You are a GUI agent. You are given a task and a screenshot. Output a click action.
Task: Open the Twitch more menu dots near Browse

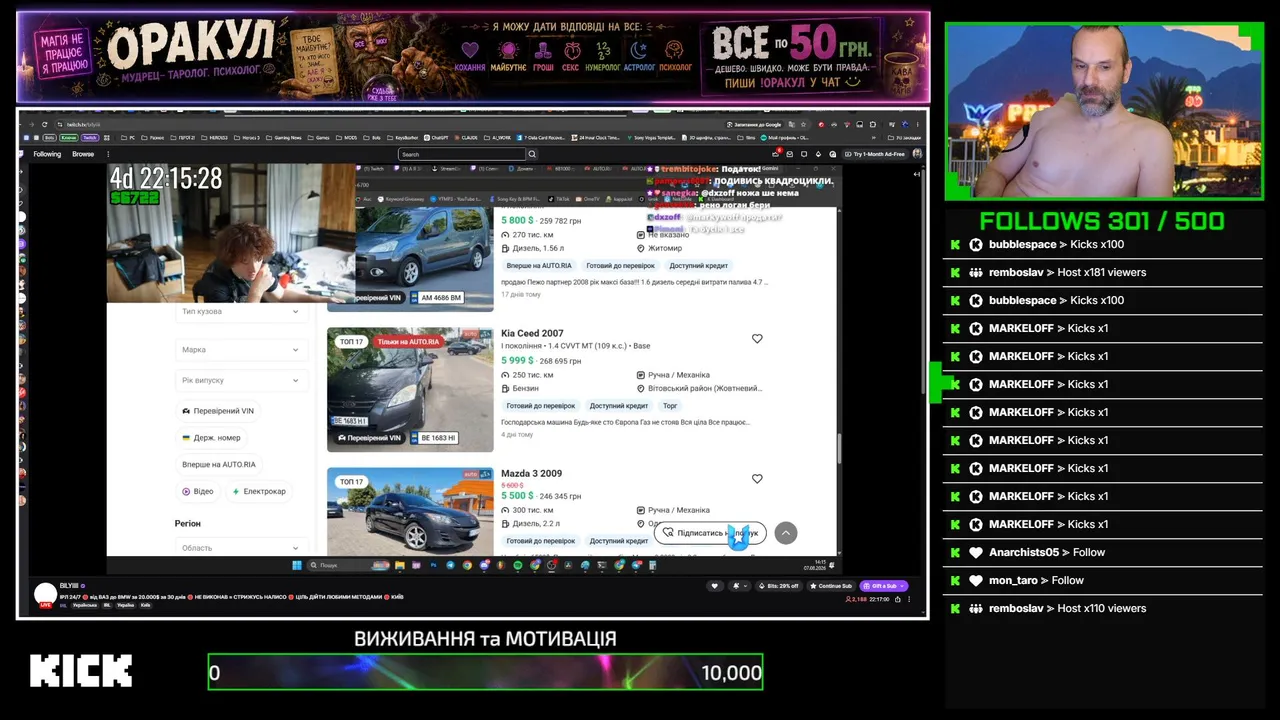click(109, 154)
